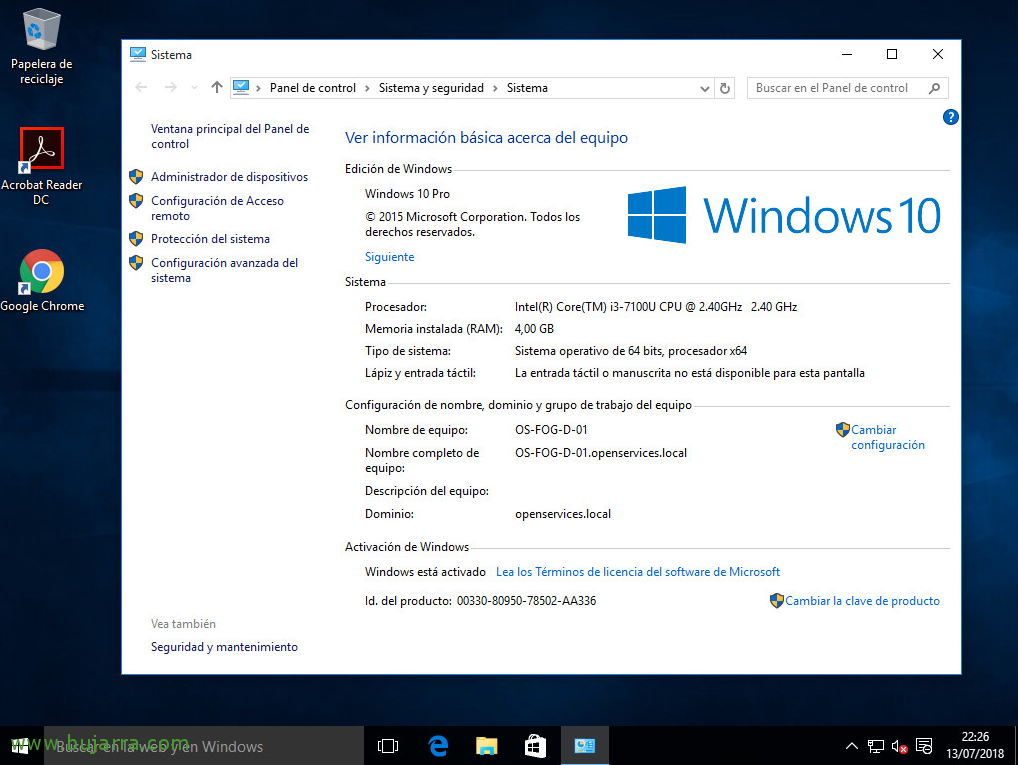The height and width of the screenshot is (765, 1018).
Task: Select Sistema y seguridad in the breadcrumb
Action: point(431,88)
